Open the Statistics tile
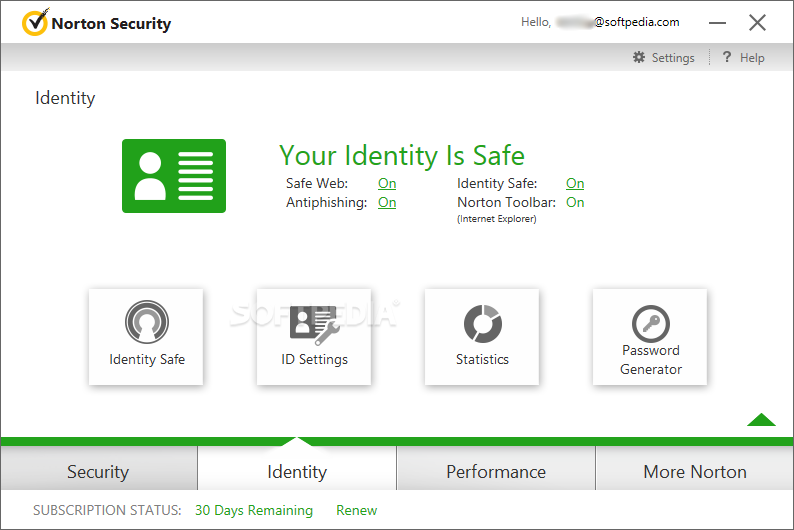This screenshot has width=794, height=530. (482, 337)
